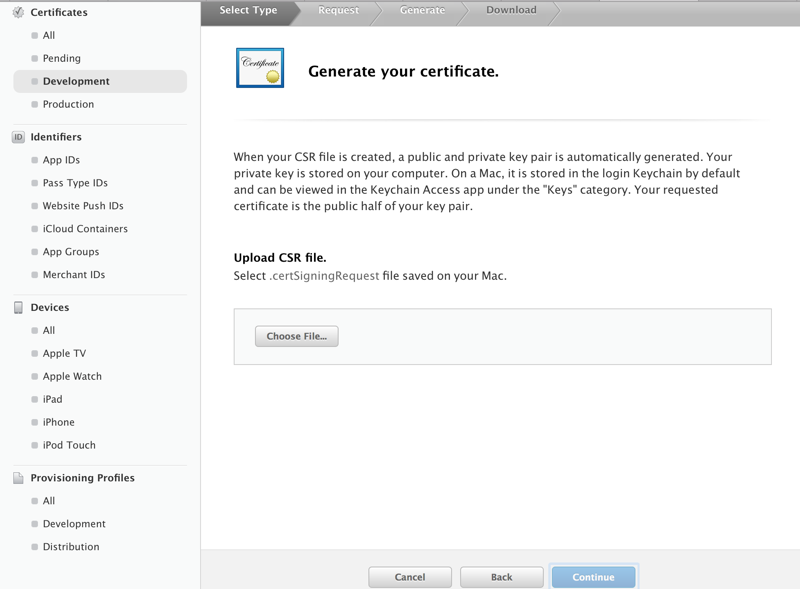Open the Generate step tab
This screenshot has height=589, width=800.
click(422, 11)
